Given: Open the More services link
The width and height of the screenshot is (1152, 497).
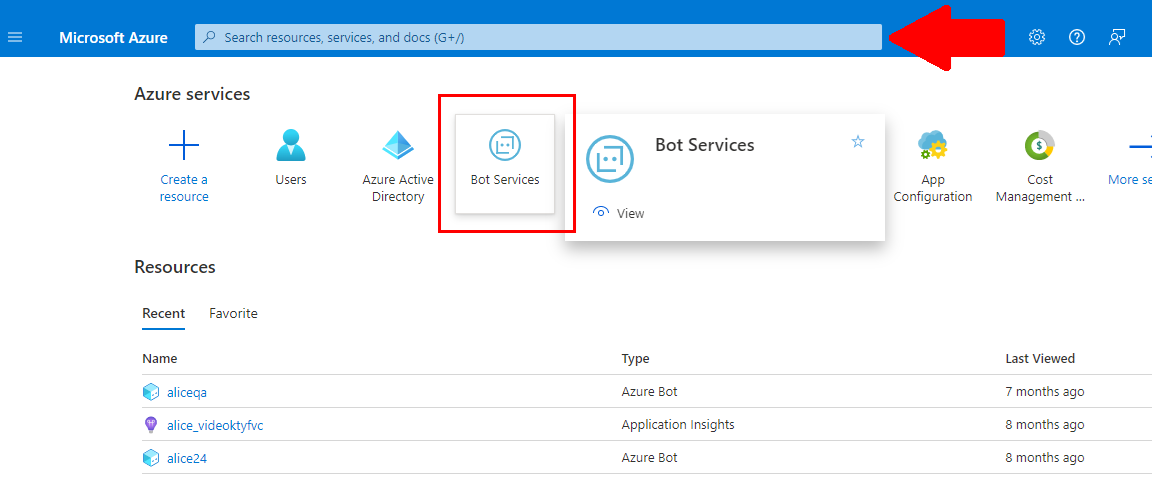Looking at the screenshot, I should 1130,179.
